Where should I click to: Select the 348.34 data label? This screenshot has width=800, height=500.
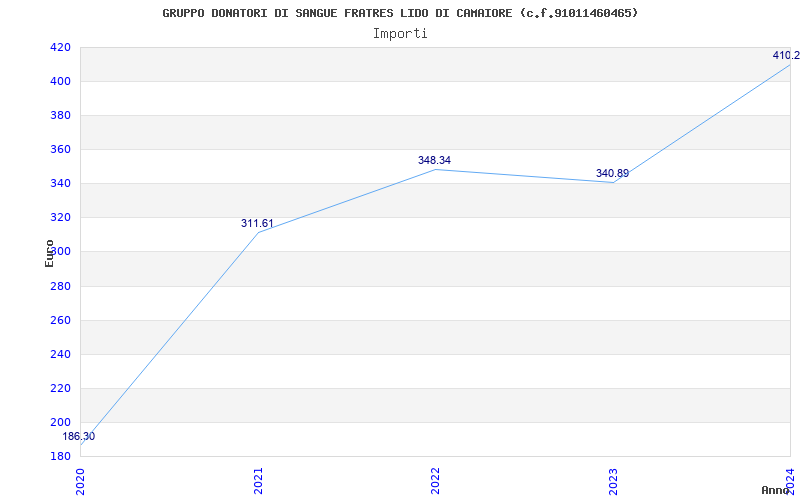[434, 160]
